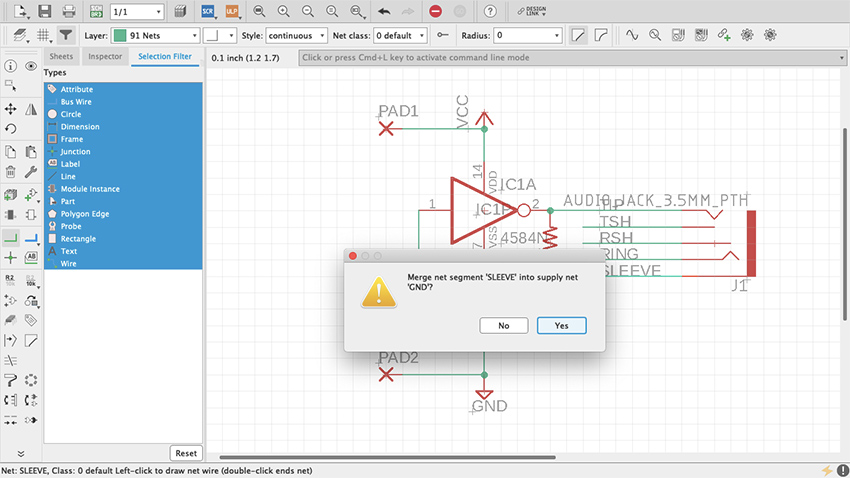Click the Info tool icon
This screenshot has height=478, width=850.
pyautogui.click(x=10, y=66)
